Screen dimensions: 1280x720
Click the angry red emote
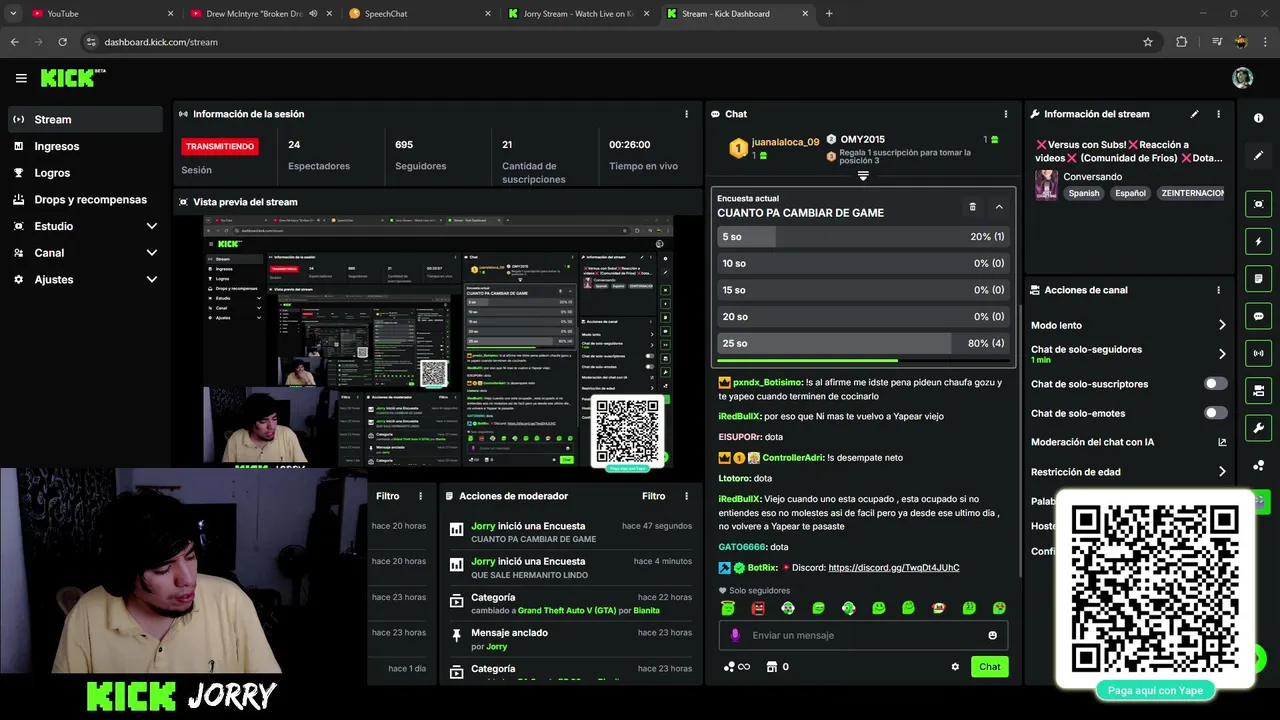click(x=758, y=608)
